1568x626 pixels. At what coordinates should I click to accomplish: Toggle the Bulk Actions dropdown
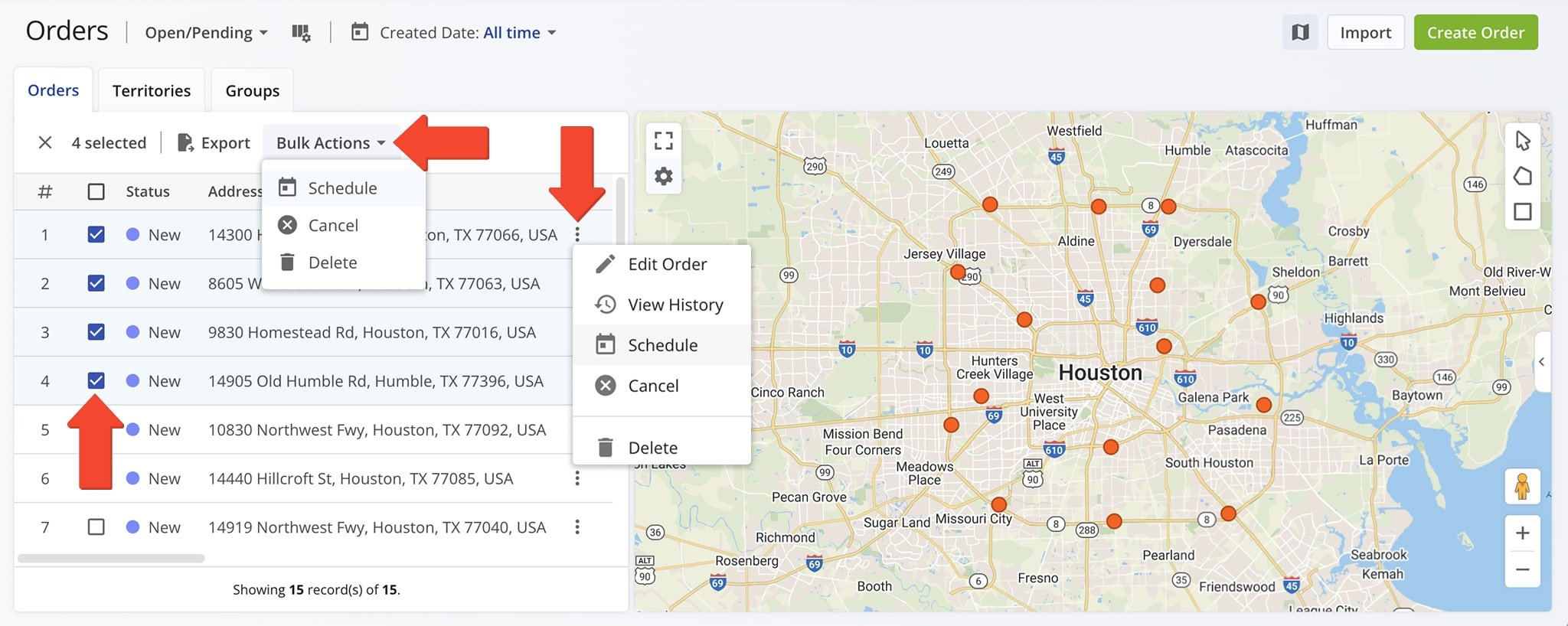coord(332,142)
